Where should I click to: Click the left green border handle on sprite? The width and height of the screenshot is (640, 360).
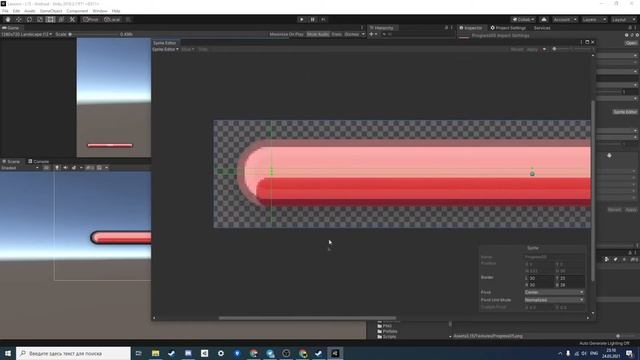pos(271,171)
